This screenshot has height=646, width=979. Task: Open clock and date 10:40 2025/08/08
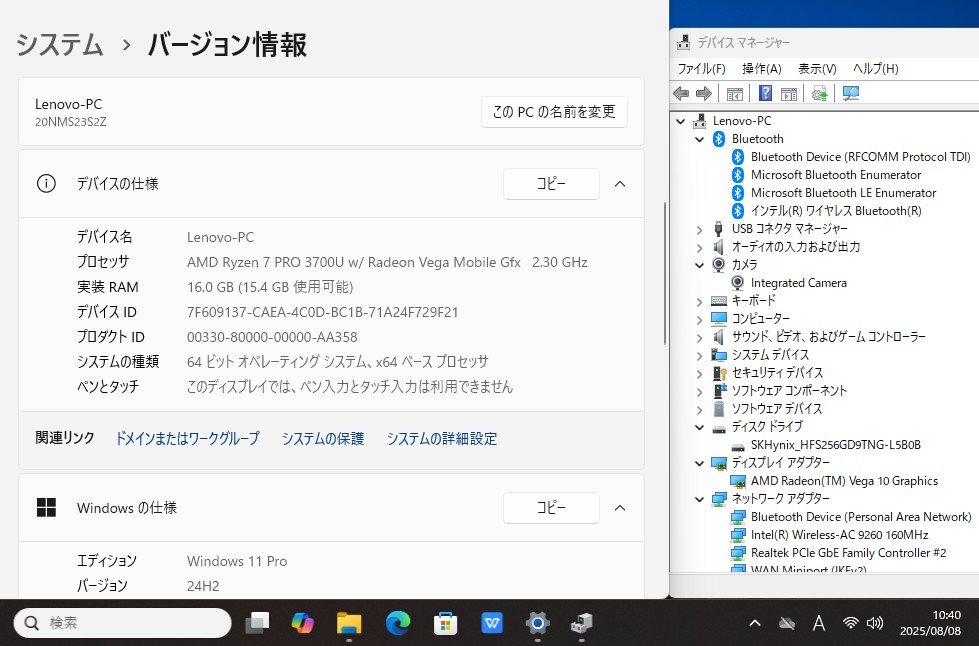930,623
